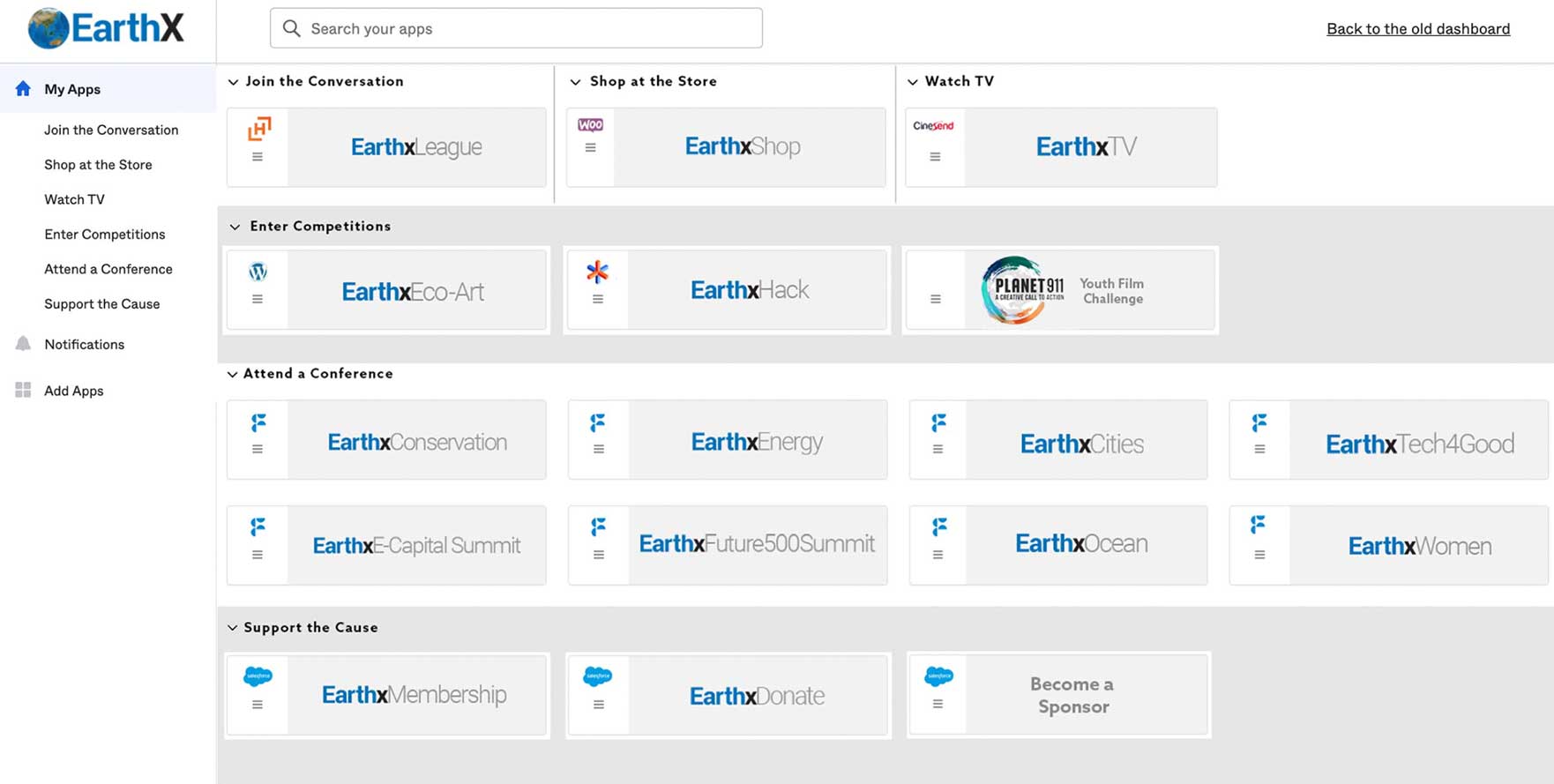1554x784 pixels.
Task: Collapse the Enter Competitions section
Action: coord(235,227)
